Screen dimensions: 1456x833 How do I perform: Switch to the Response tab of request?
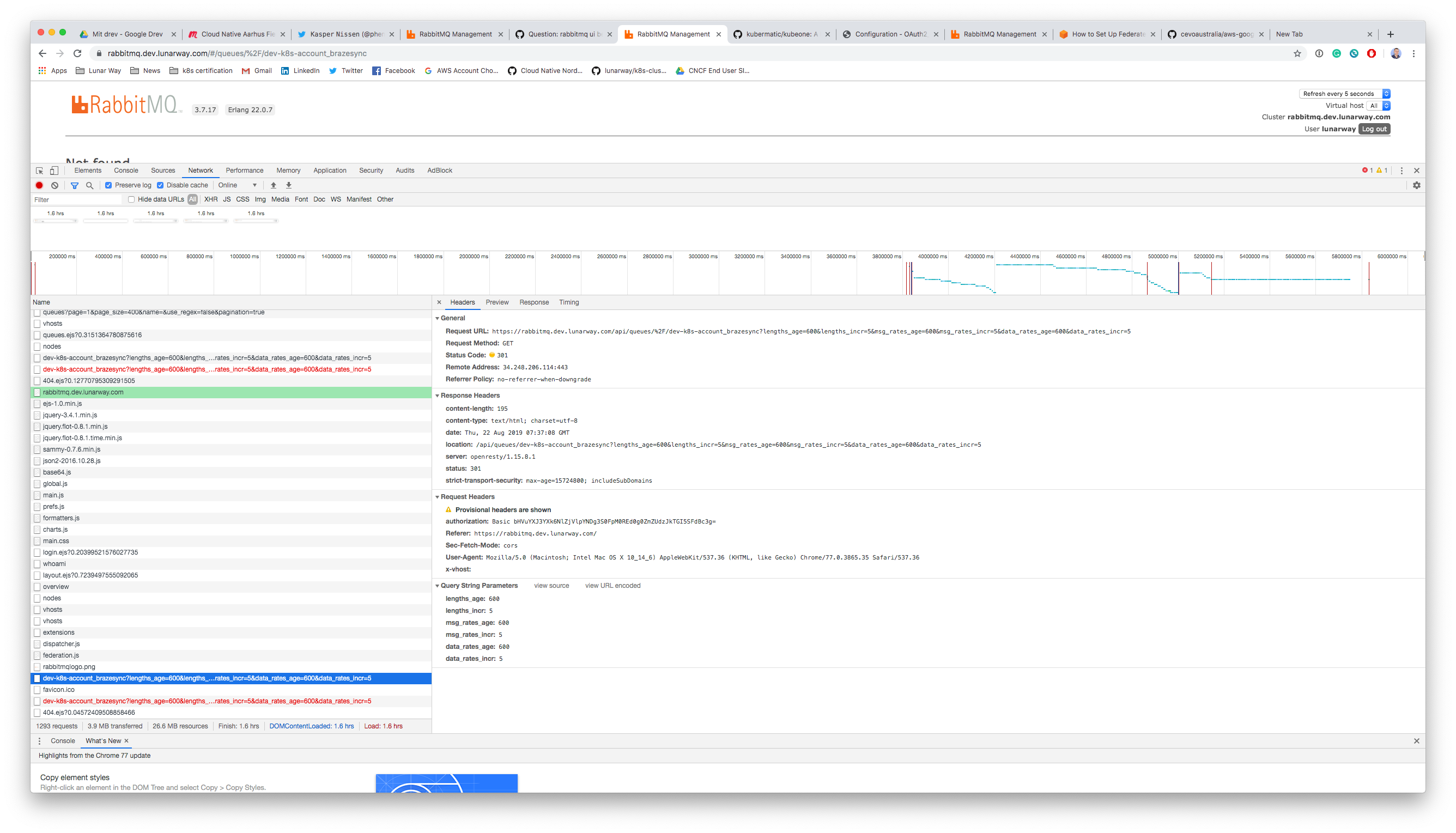tap(534, 302)
